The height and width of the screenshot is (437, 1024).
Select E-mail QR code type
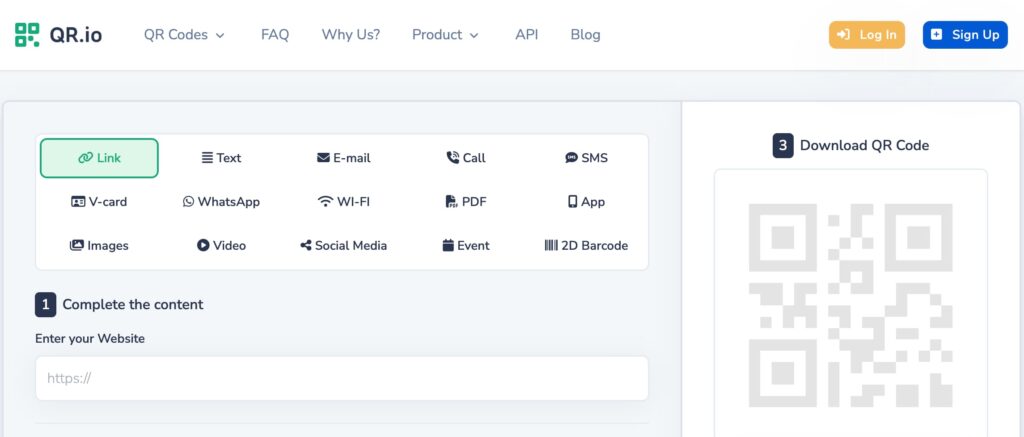point(343,158)
